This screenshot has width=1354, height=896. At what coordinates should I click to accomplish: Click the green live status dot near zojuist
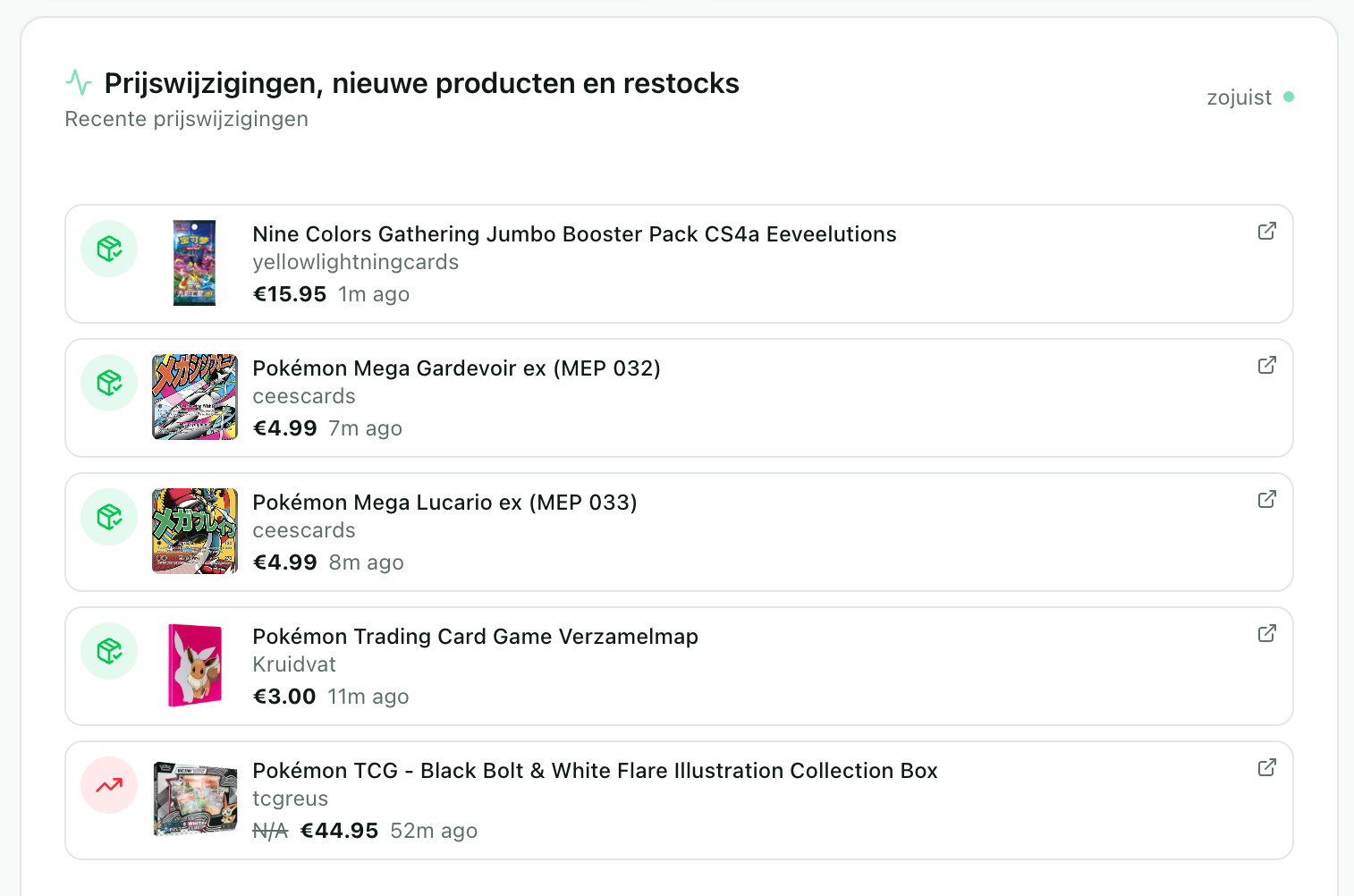point(1289,97)
